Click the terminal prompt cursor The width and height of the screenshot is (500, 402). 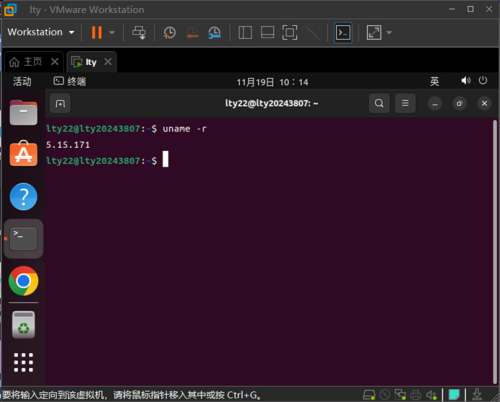coord(165,159)
